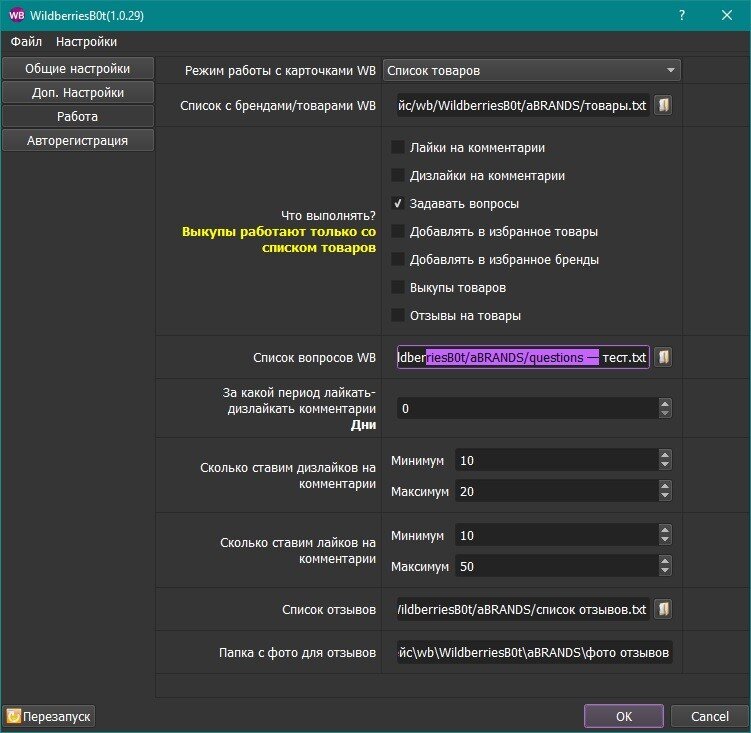Browse for the reviews list file
751x733 pixels.
663,609
